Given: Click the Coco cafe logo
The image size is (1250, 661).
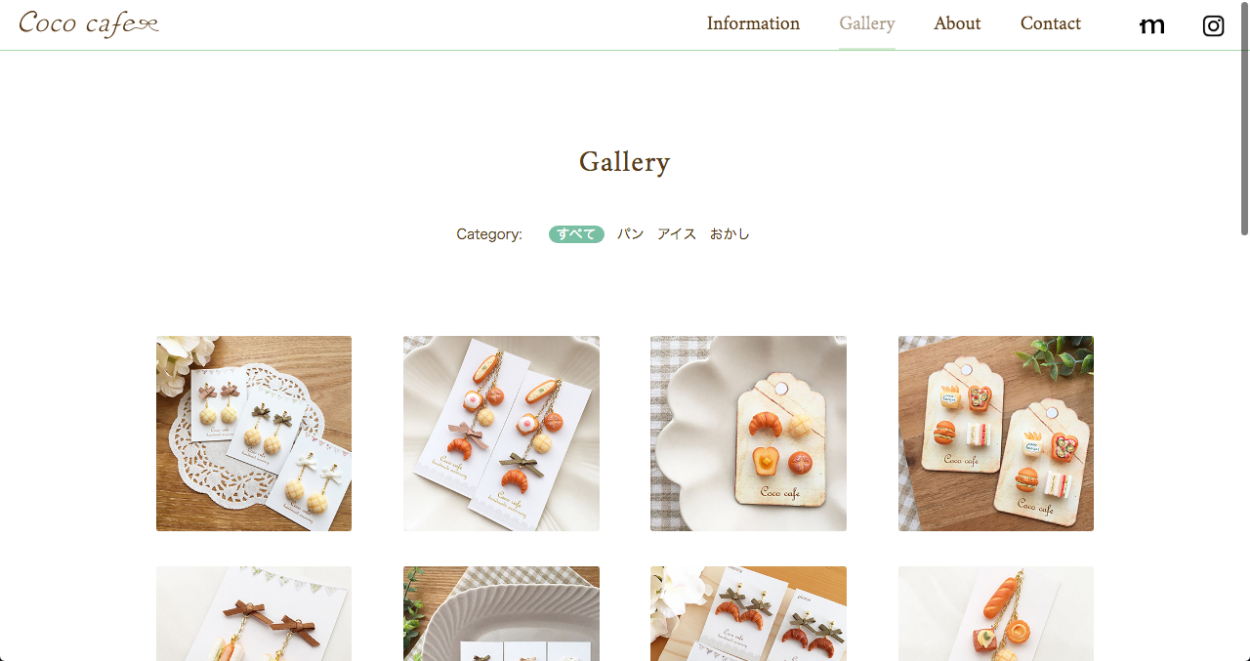Looking at the screenshot, I should (x=89, y=23).
